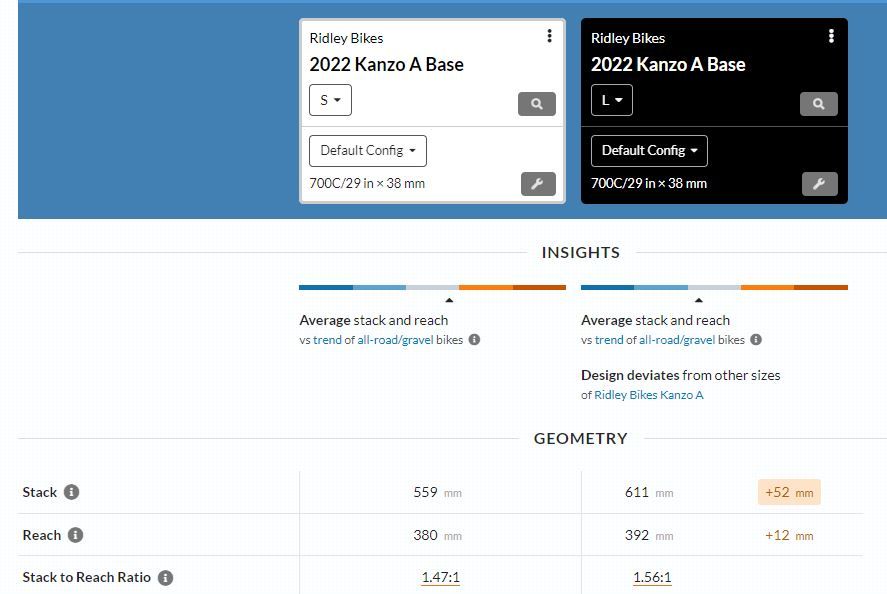Screen dimensions: 887x594
Task: Click size S stack and reach color bar
Action: click(x=432, y=288)
